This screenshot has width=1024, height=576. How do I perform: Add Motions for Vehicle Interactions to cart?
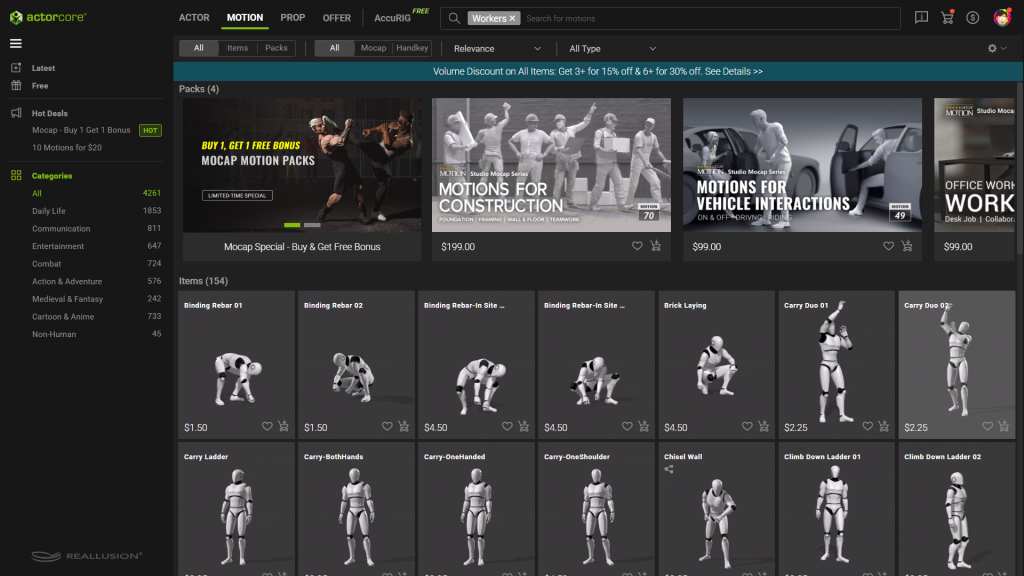click(907, 246)
